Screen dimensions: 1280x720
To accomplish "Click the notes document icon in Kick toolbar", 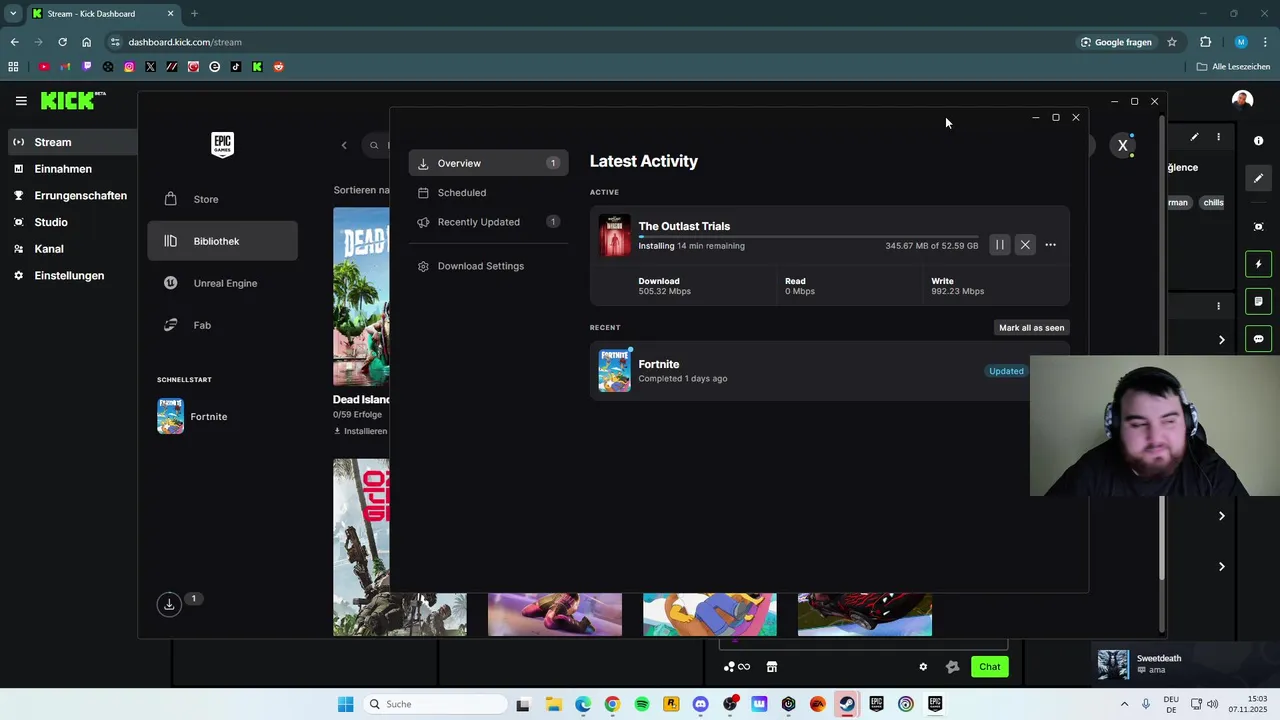I will [1259, 301].
